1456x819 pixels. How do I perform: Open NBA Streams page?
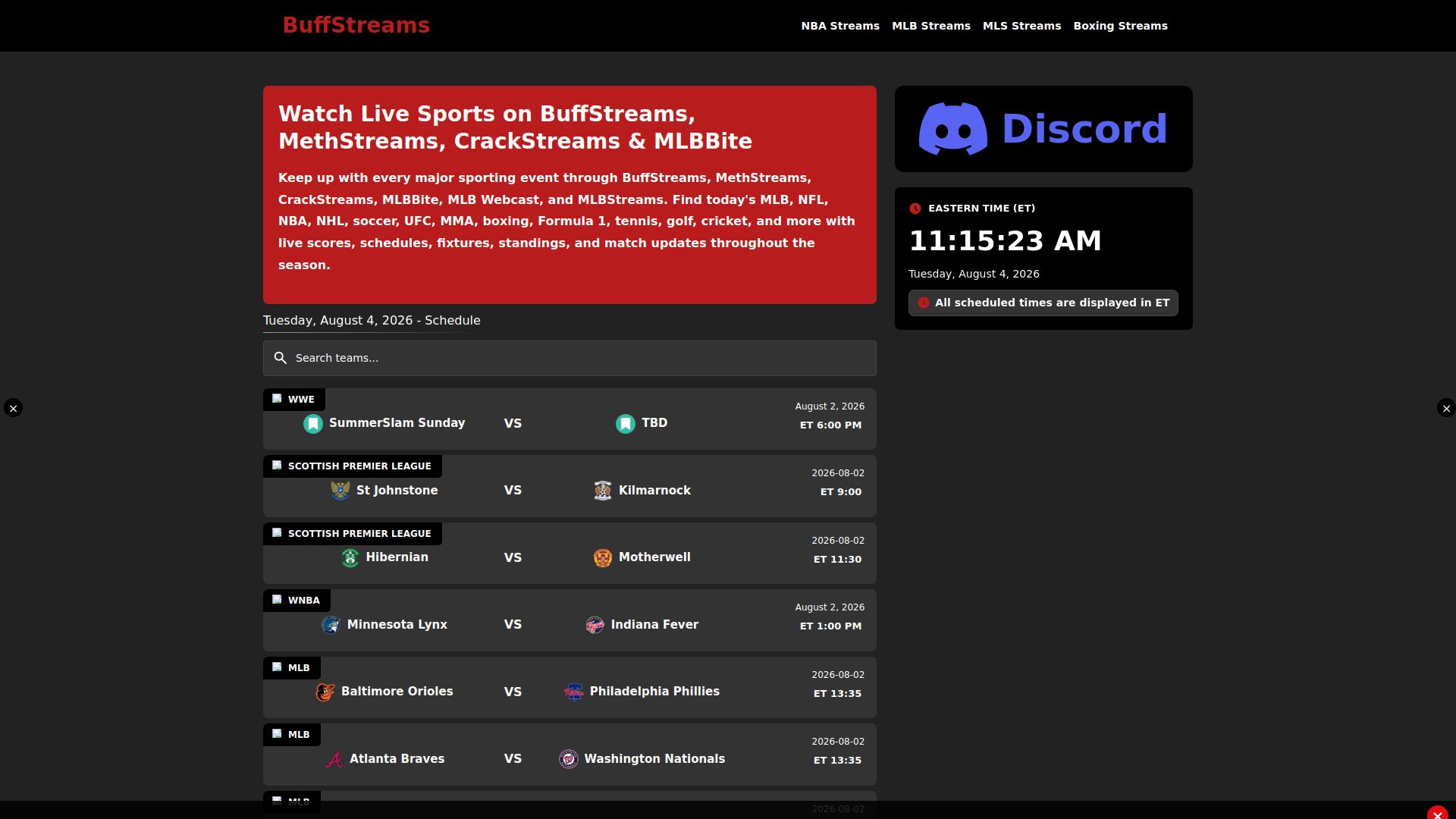pyautogui.click(x=840, y=26)
